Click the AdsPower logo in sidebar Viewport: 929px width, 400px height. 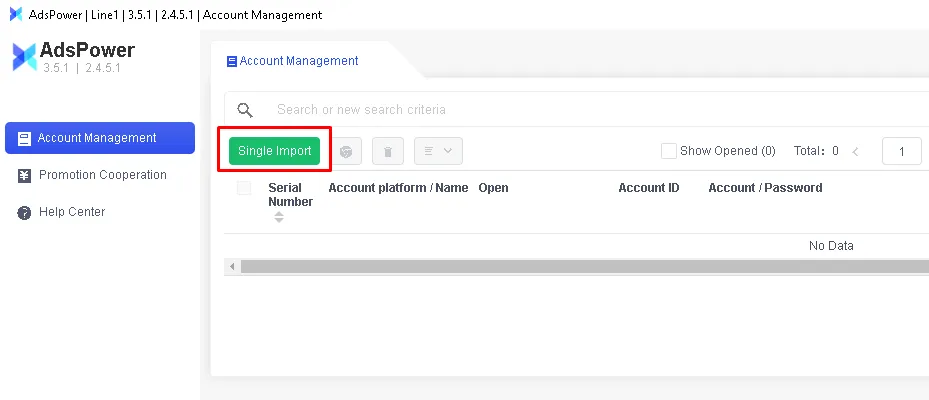click(24, 57)
